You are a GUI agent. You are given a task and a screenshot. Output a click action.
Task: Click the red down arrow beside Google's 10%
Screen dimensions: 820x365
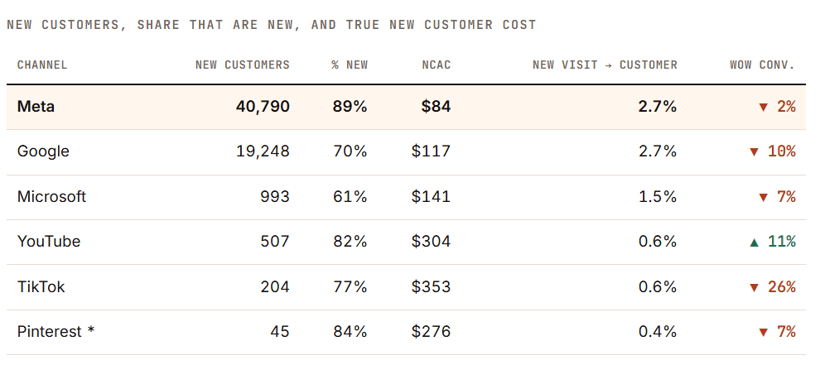[754, 152]
